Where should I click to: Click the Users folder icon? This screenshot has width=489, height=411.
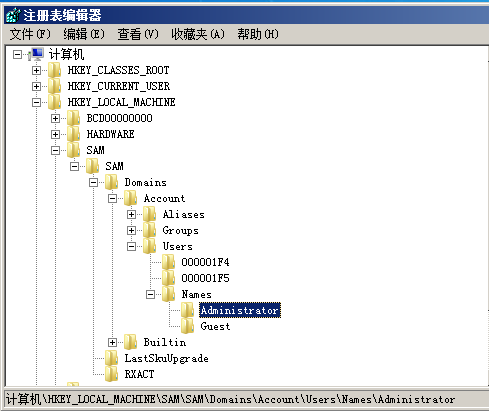[x=150, y=246]
